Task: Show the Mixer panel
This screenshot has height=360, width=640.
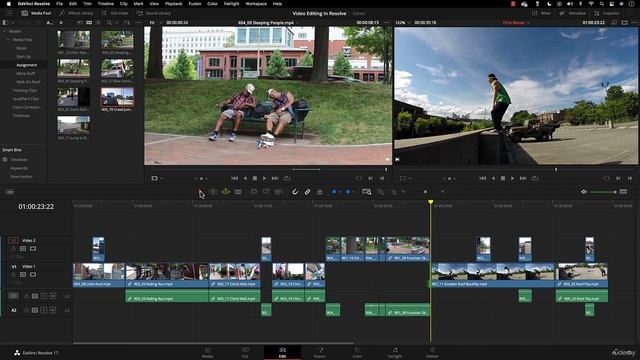Action: 541,13
